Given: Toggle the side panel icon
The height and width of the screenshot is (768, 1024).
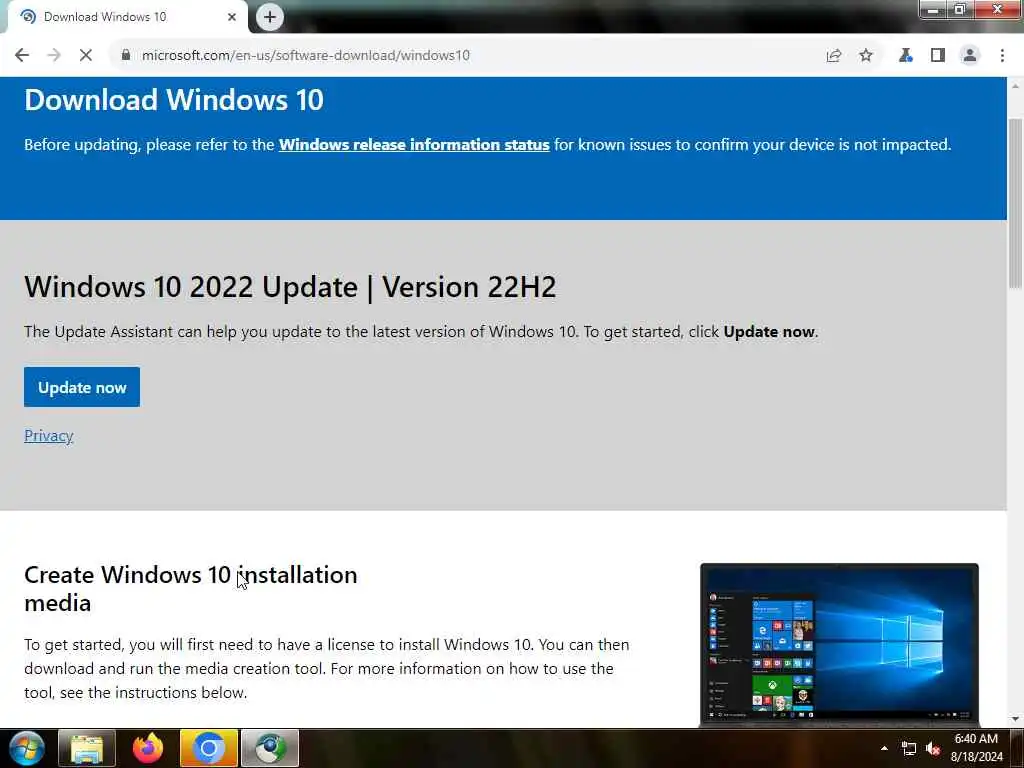Looking at the screenshot, I should point(938,56).
